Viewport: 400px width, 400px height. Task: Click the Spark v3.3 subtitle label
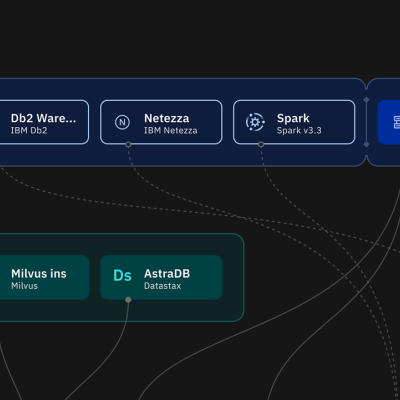(299, 130)
